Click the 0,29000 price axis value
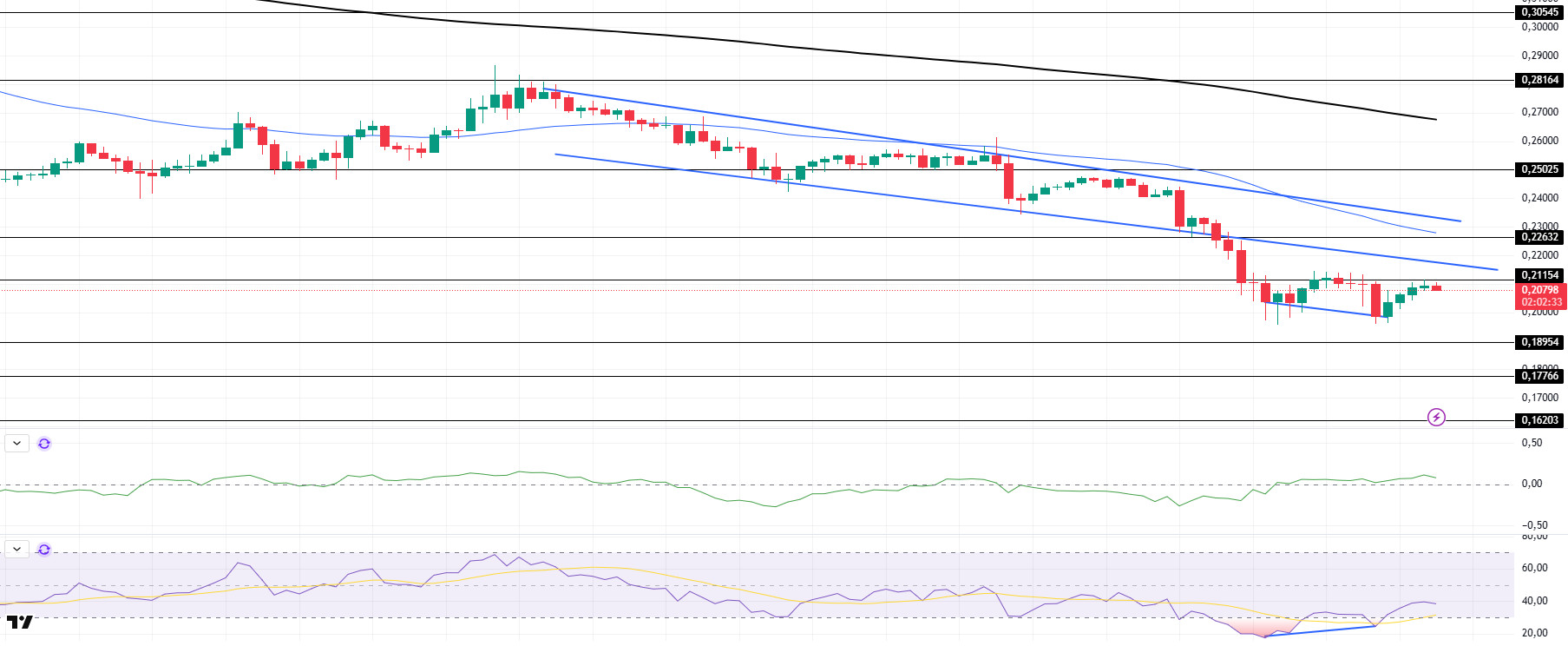The width and height of the screenshot is (1568, 646). (1540, 56)
